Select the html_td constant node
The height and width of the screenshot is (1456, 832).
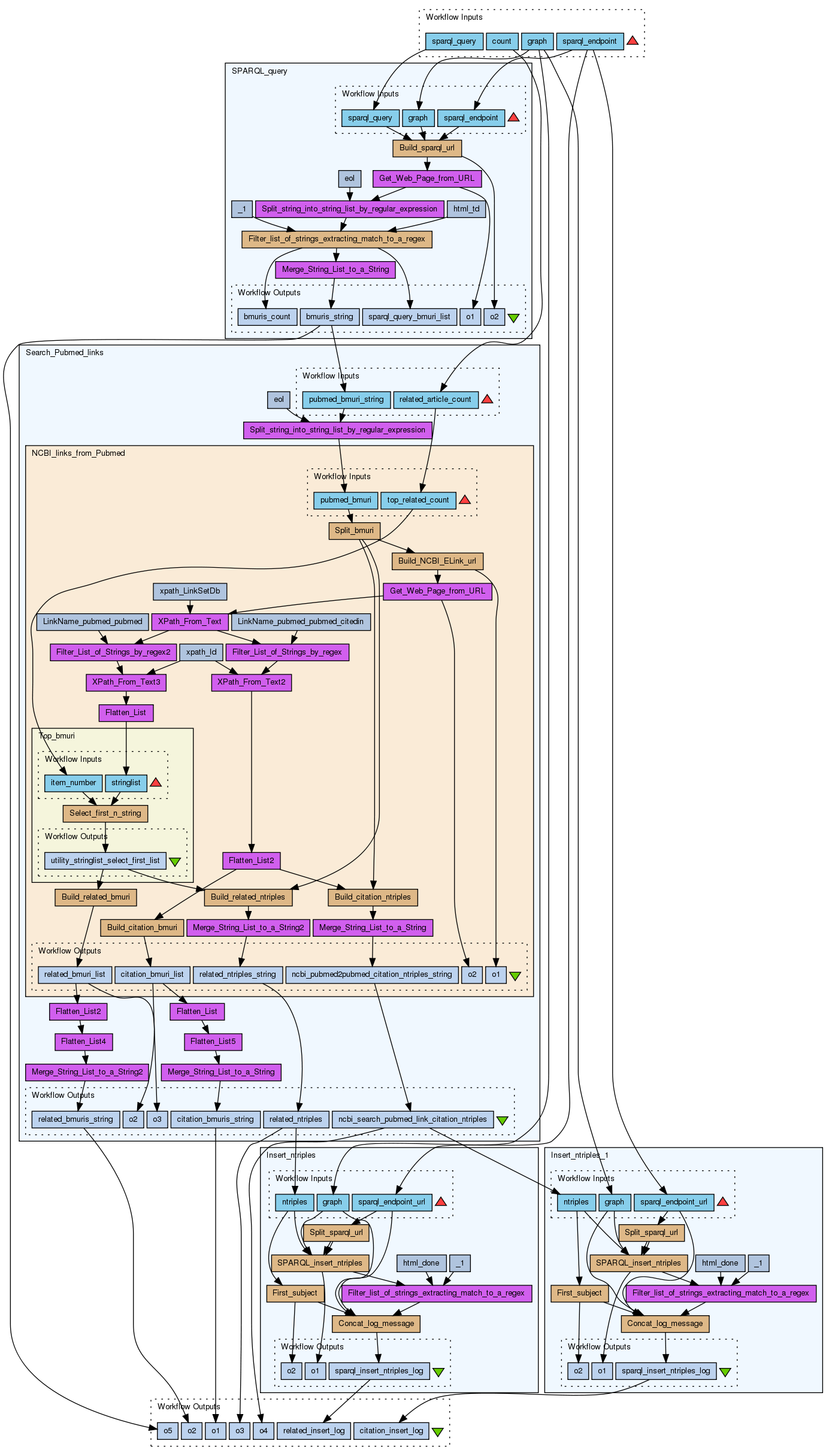pyautogui.click(x=466, y=209)
